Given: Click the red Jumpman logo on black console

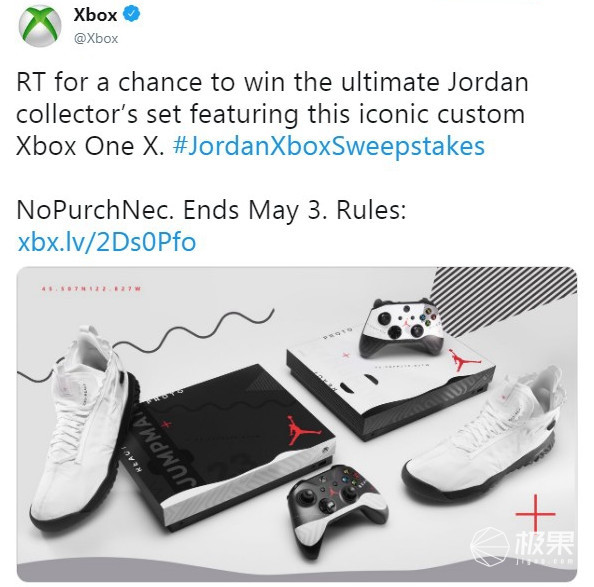Looking at the screenshot, I should click(302, 431).
